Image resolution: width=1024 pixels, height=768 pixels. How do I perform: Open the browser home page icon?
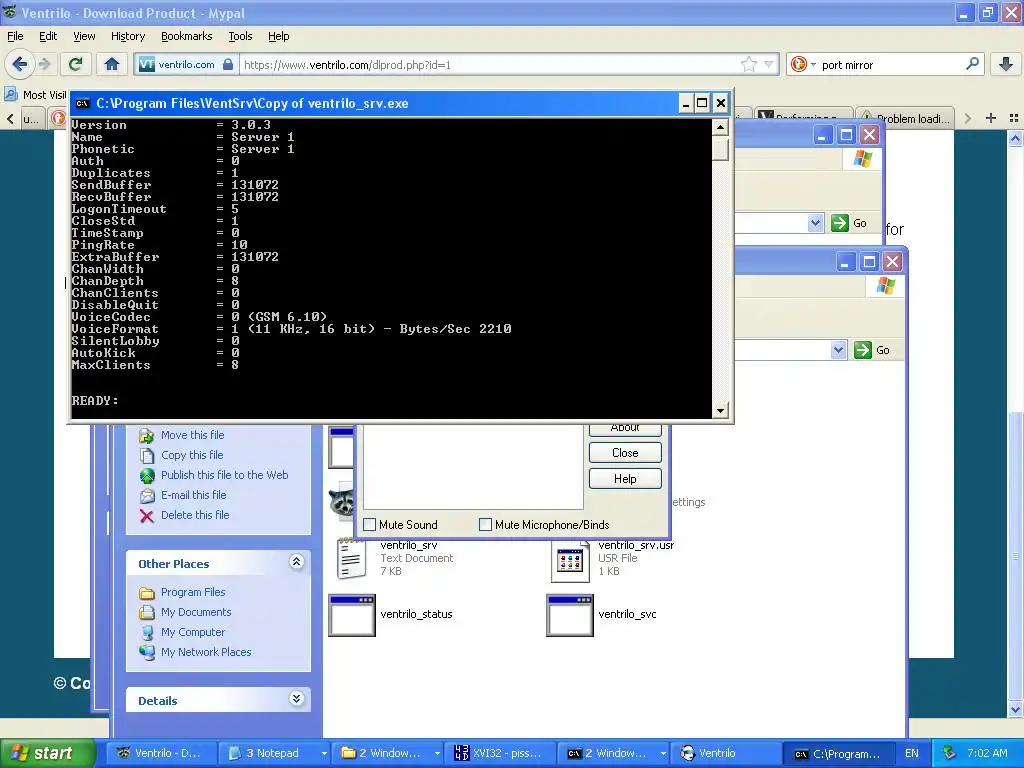click(112, 64)
